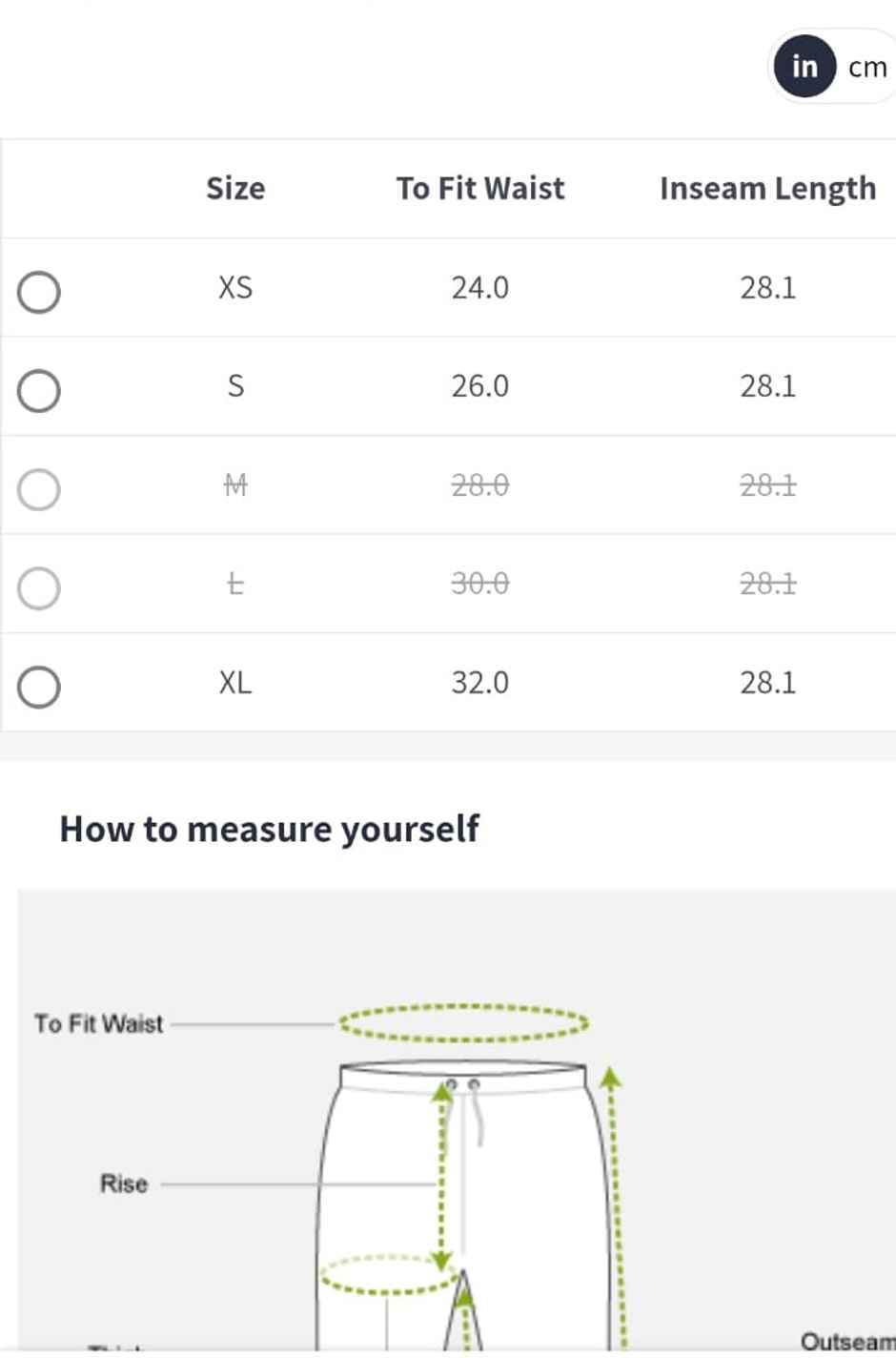
Task: Click the Size column header
Action: pos(235,189)
